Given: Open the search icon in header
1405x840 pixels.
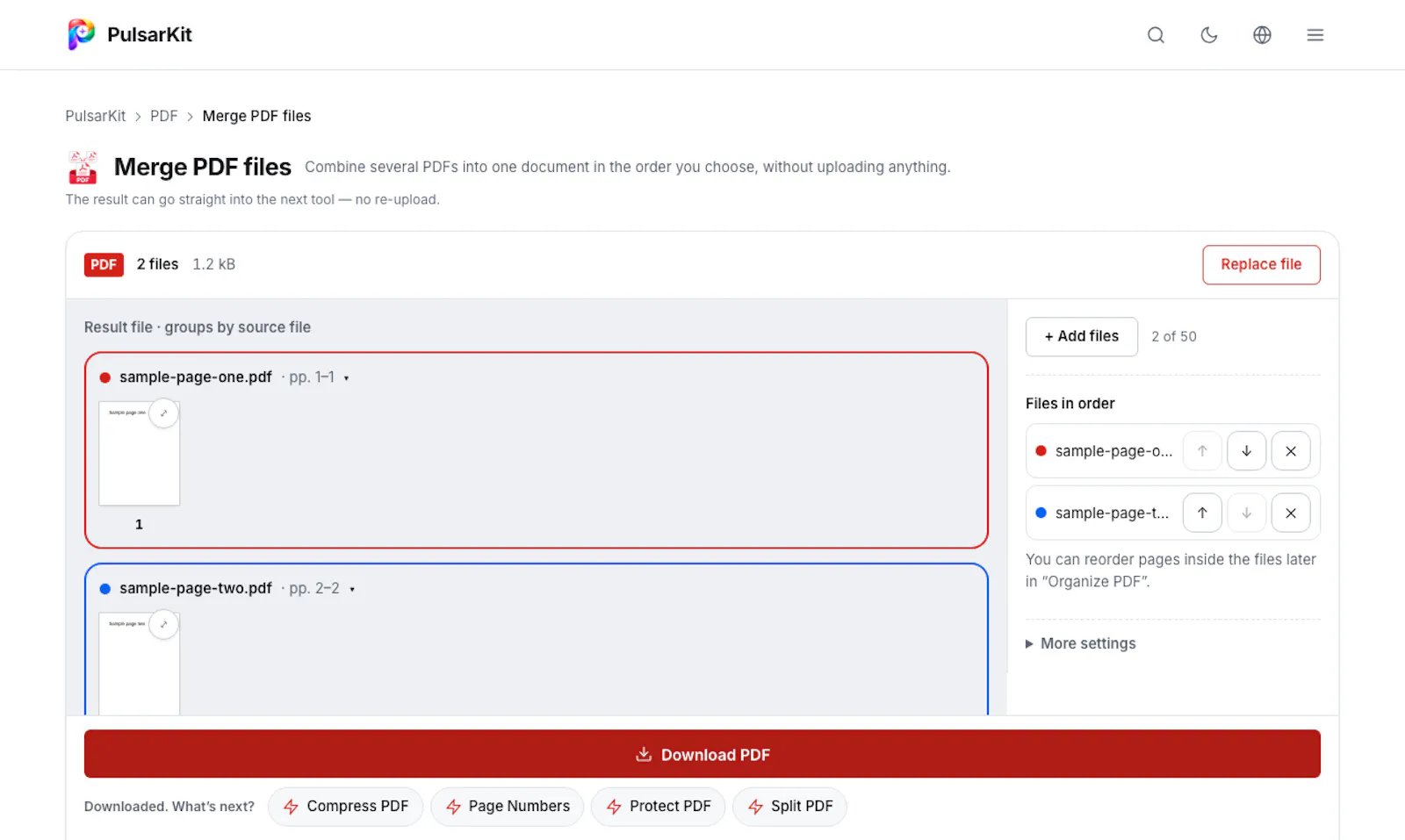Looking at the screenshot, I should pos(1156,35).
